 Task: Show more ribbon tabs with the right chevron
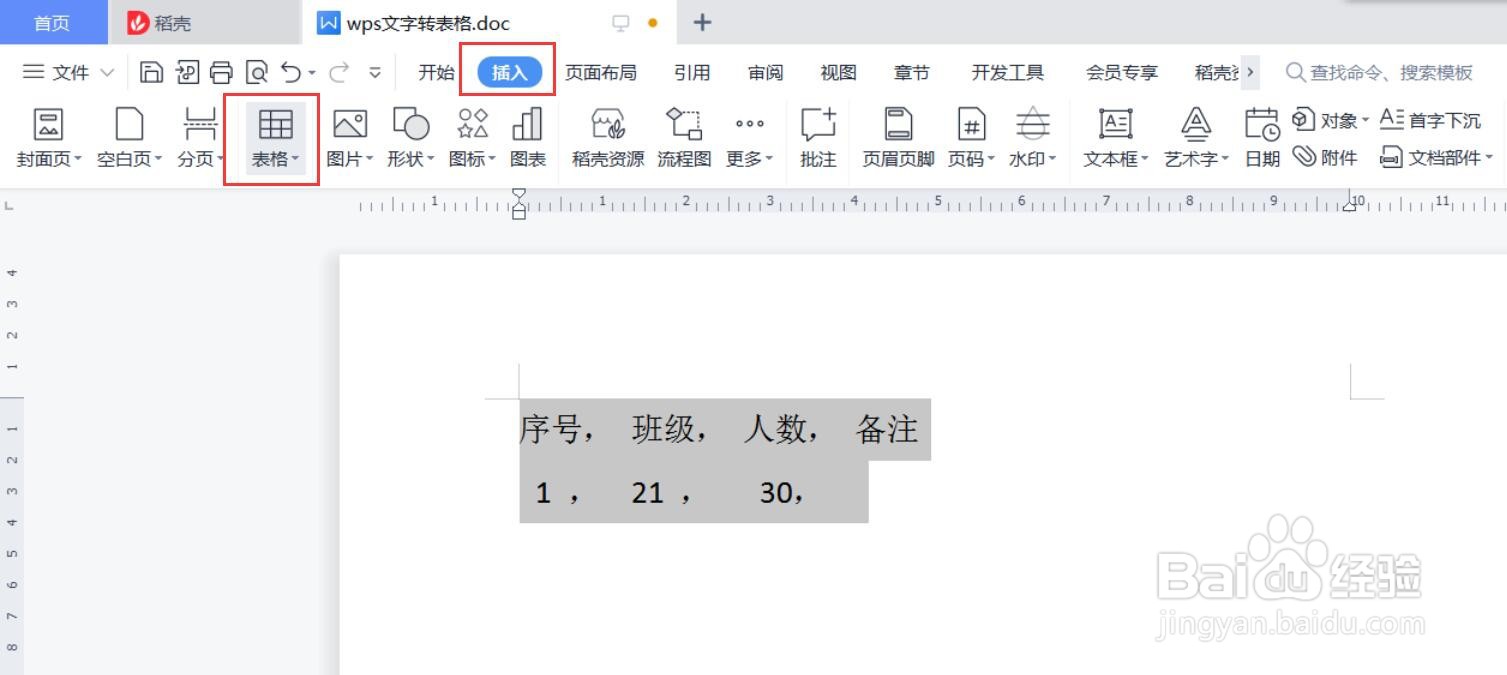point(1250,72)
